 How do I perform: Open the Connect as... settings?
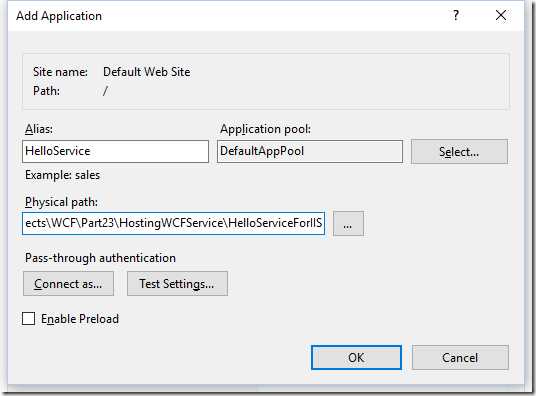tap(68, 283)
